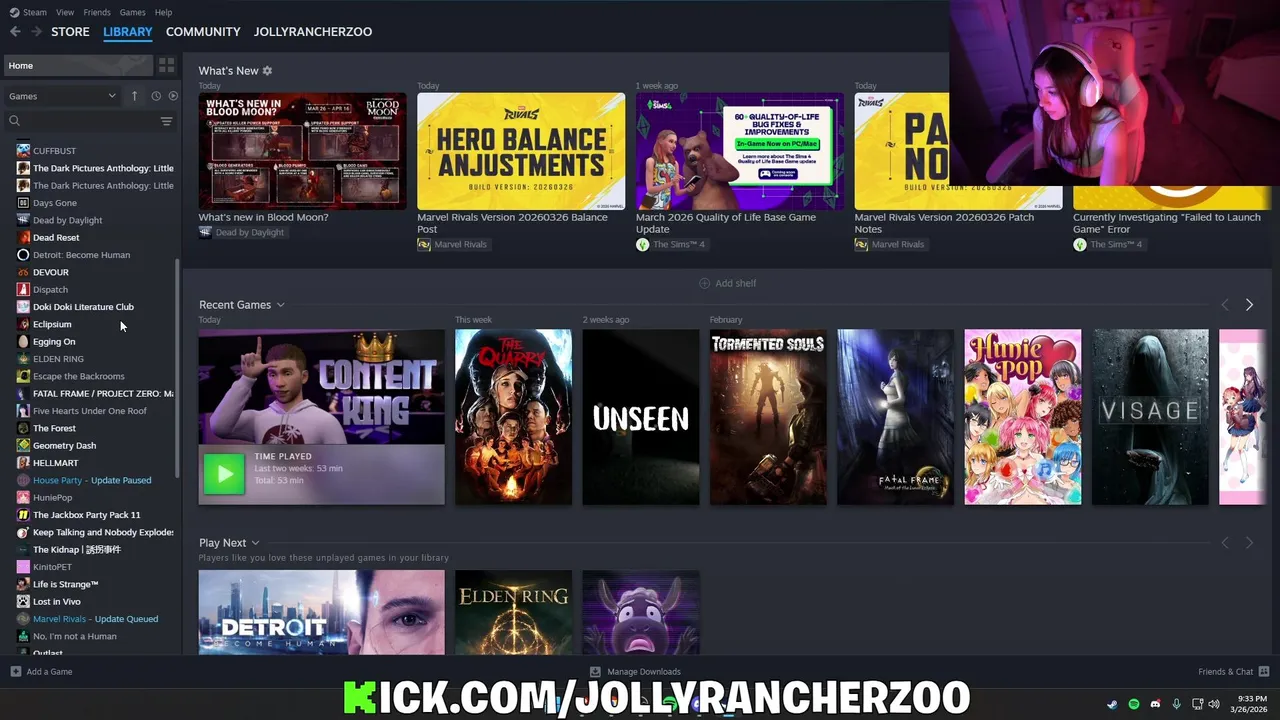Open the HuniePop recent game thumbnail
This screenshot has width=1280, height=720.
coord(1022,417)
